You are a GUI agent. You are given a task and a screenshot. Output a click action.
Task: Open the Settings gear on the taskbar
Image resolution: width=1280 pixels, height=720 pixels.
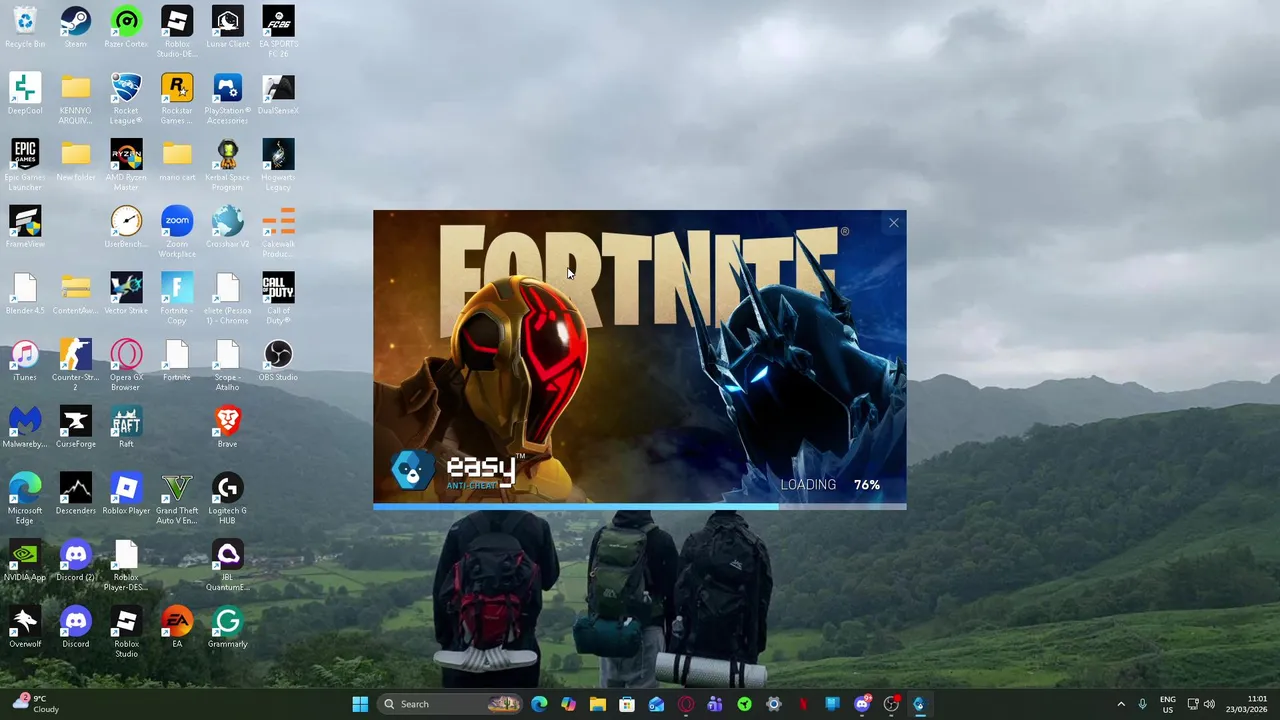click(x=774, y=704)
